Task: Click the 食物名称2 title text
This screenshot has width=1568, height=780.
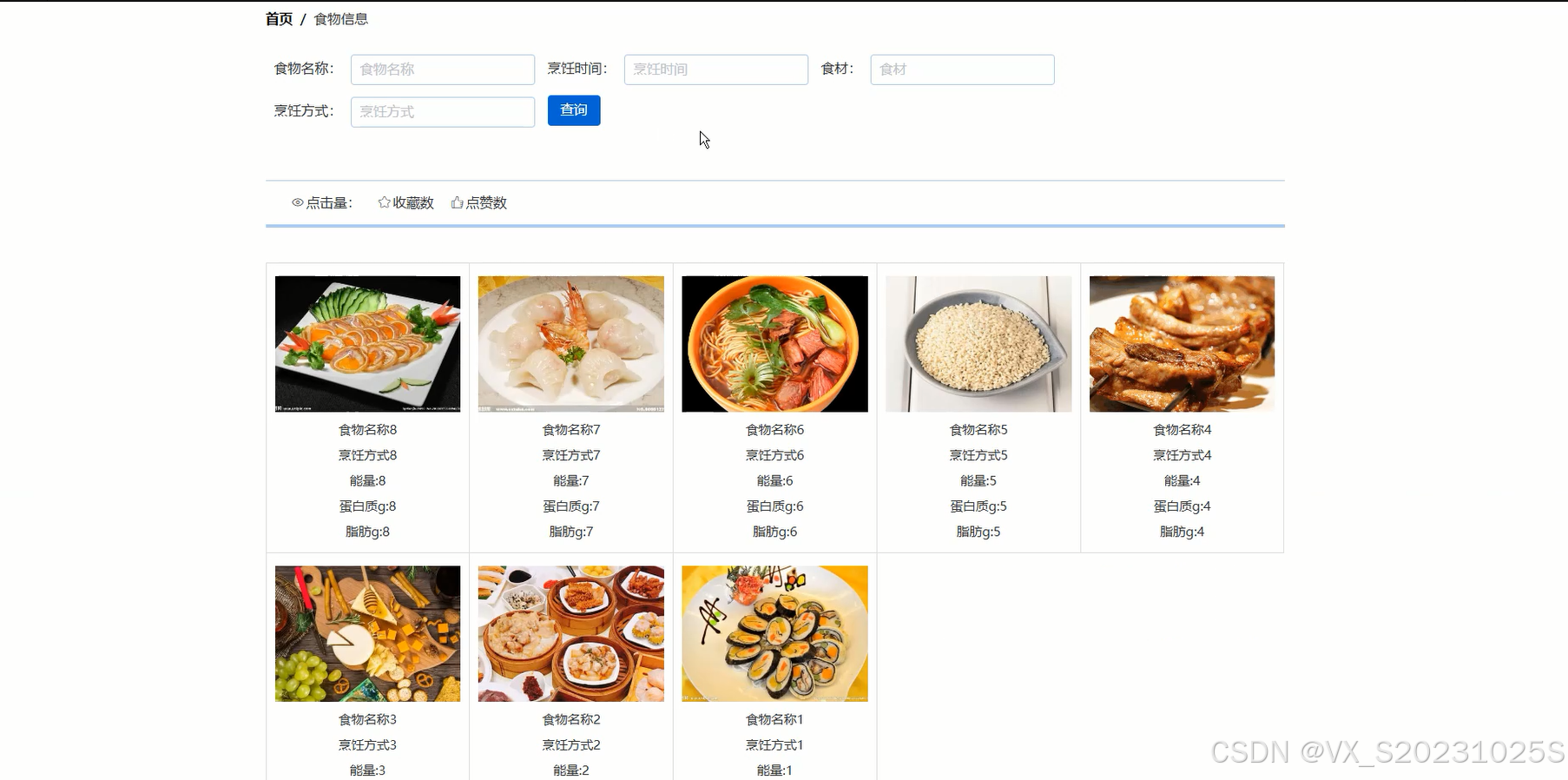Action: tap(571, 720)
